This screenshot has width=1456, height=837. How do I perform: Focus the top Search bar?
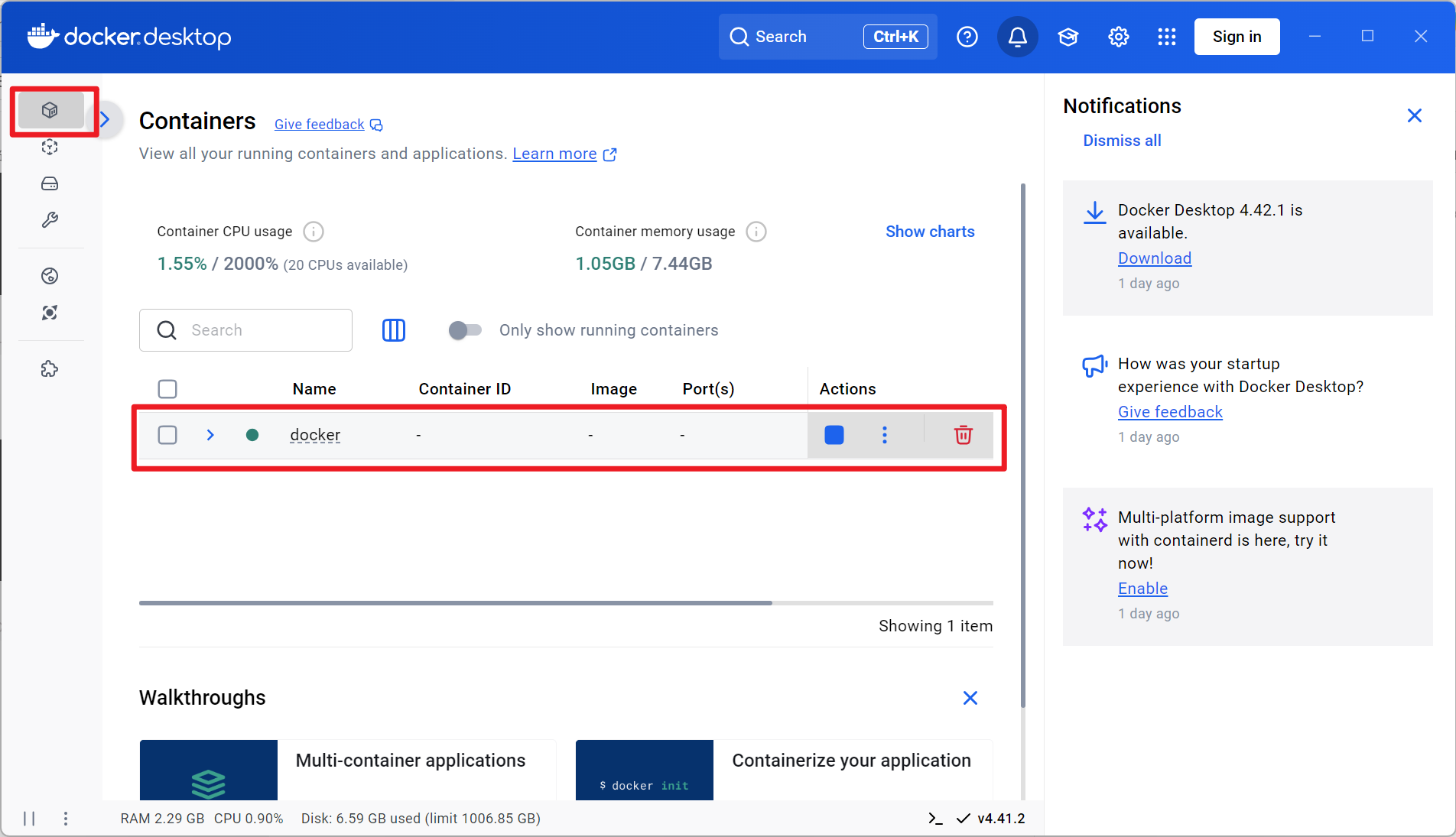coord(828,37)
